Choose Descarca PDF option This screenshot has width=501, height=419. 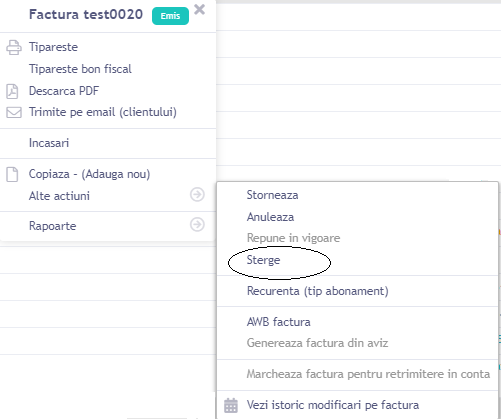click(64, 91)
